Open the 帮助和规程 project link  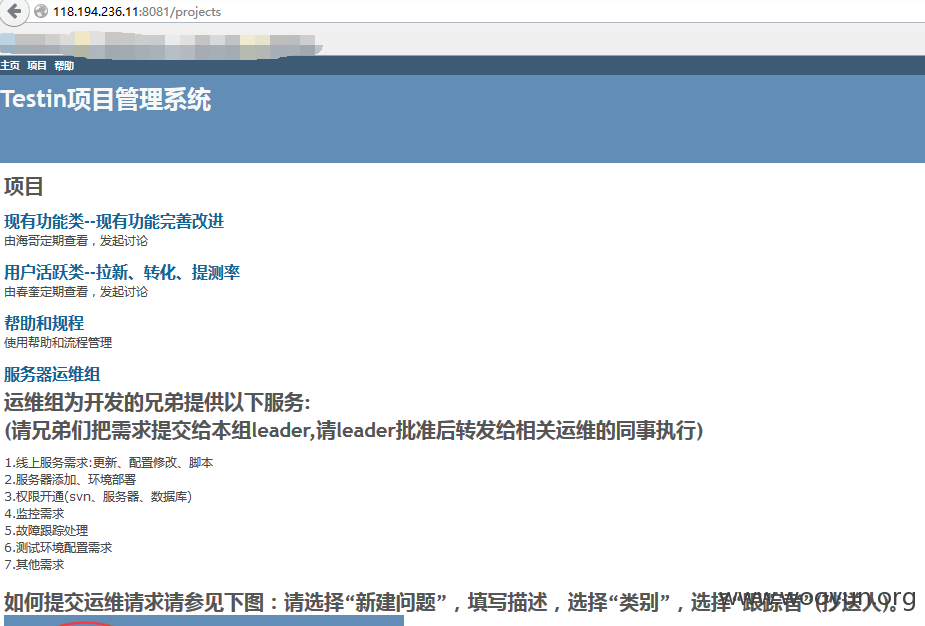44,323
